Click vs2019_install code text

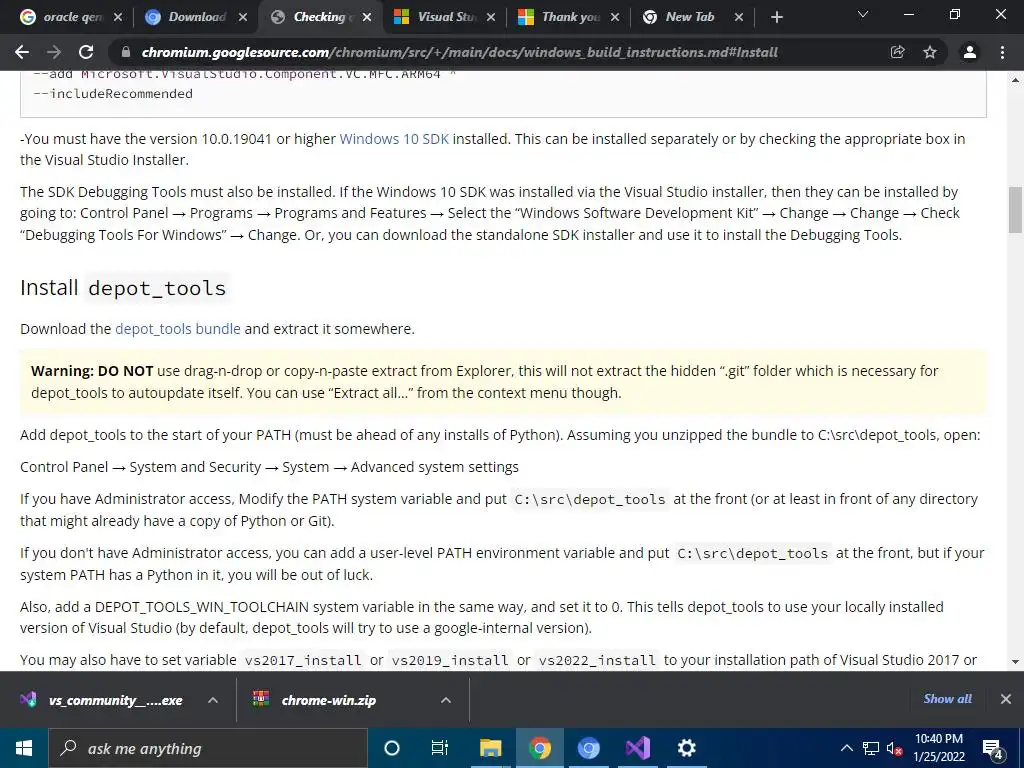(450, 660)
